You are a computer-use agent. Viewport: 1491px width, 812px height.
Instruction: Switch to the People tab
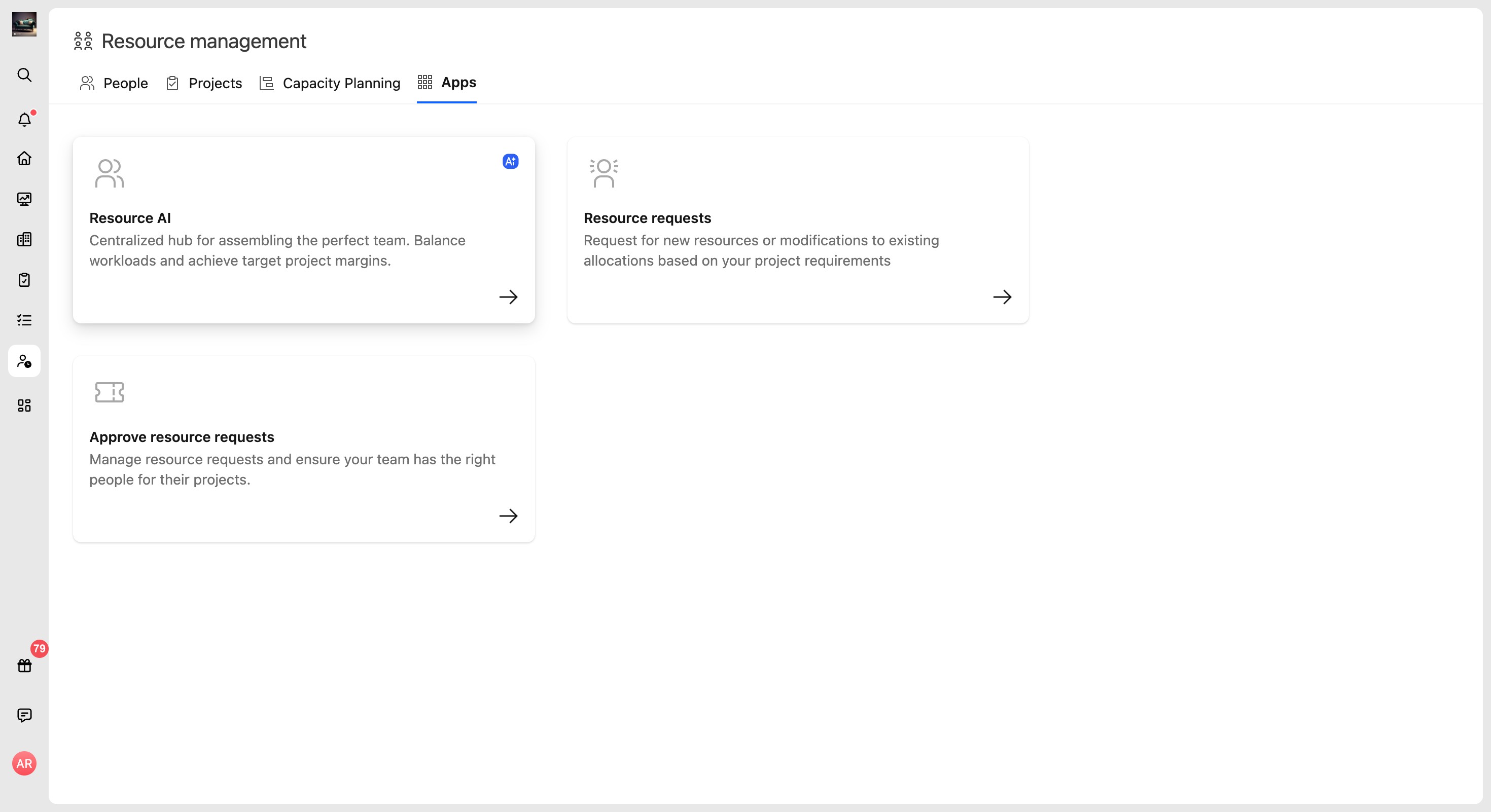click(x=114, y=83)
